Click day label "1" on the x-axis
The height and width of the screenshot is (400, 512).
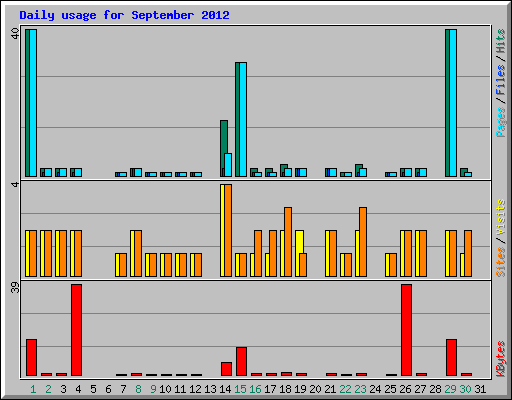coord(33,389)
